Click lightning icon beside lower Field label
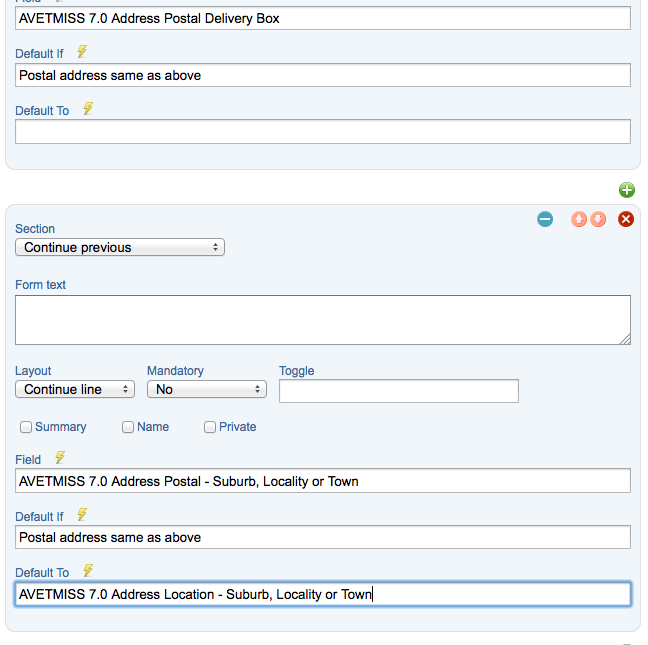Screen dimensions: 648x645 point(60,457)
